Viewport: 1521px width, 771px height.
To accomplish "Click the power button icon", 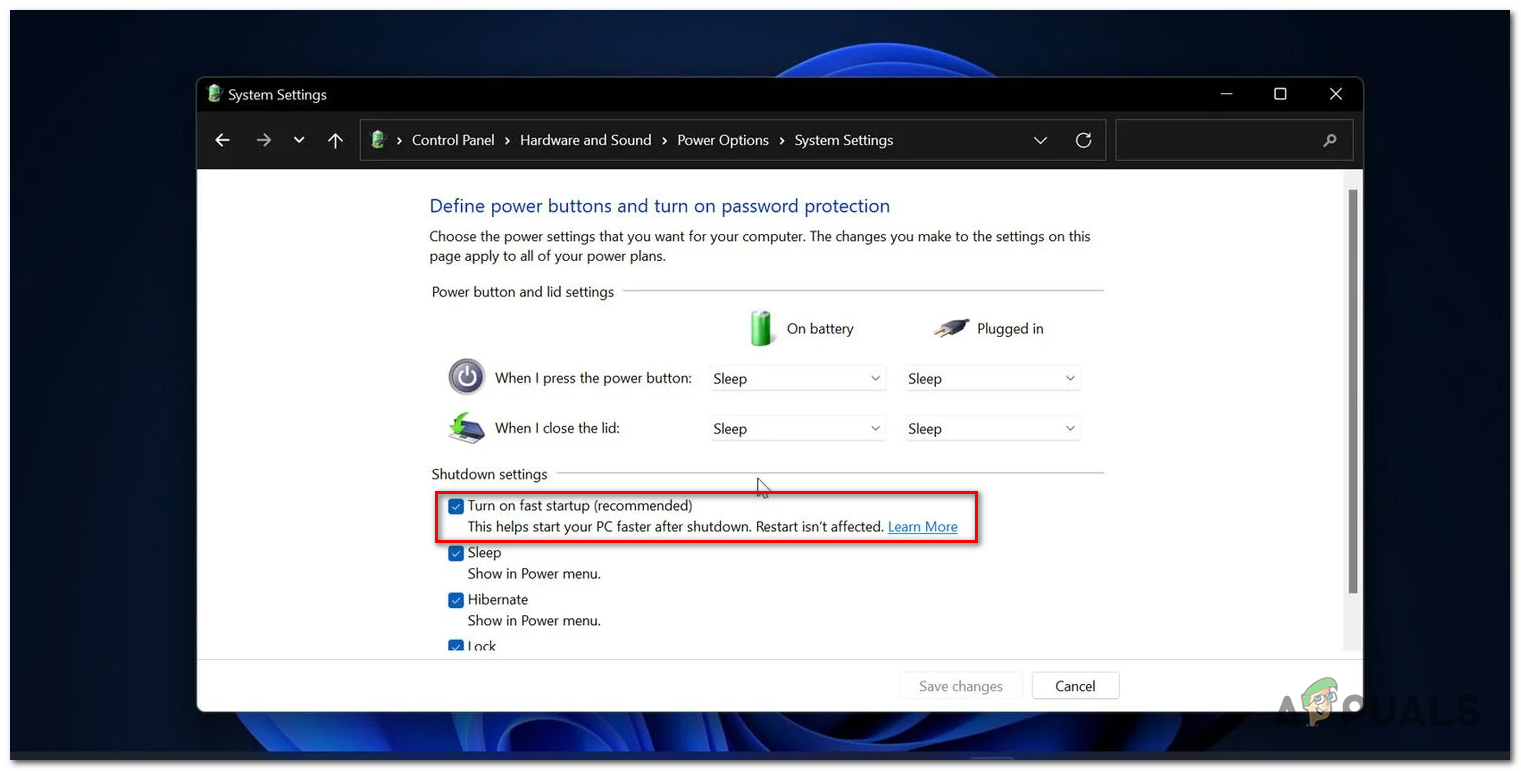I will click(466, 377).
